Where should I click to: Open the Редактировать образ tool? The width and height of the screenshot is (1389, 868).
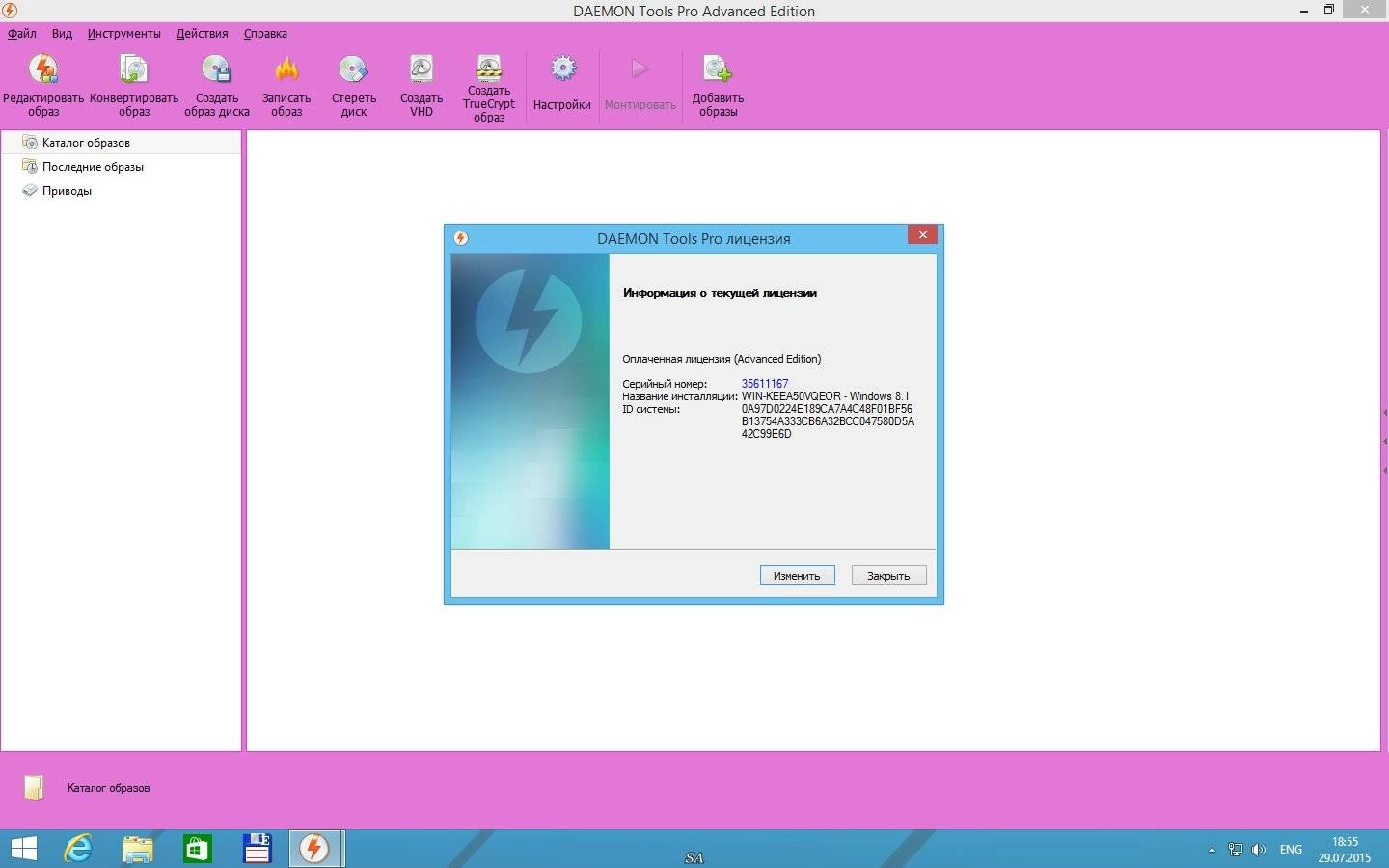tap(43, 85)
